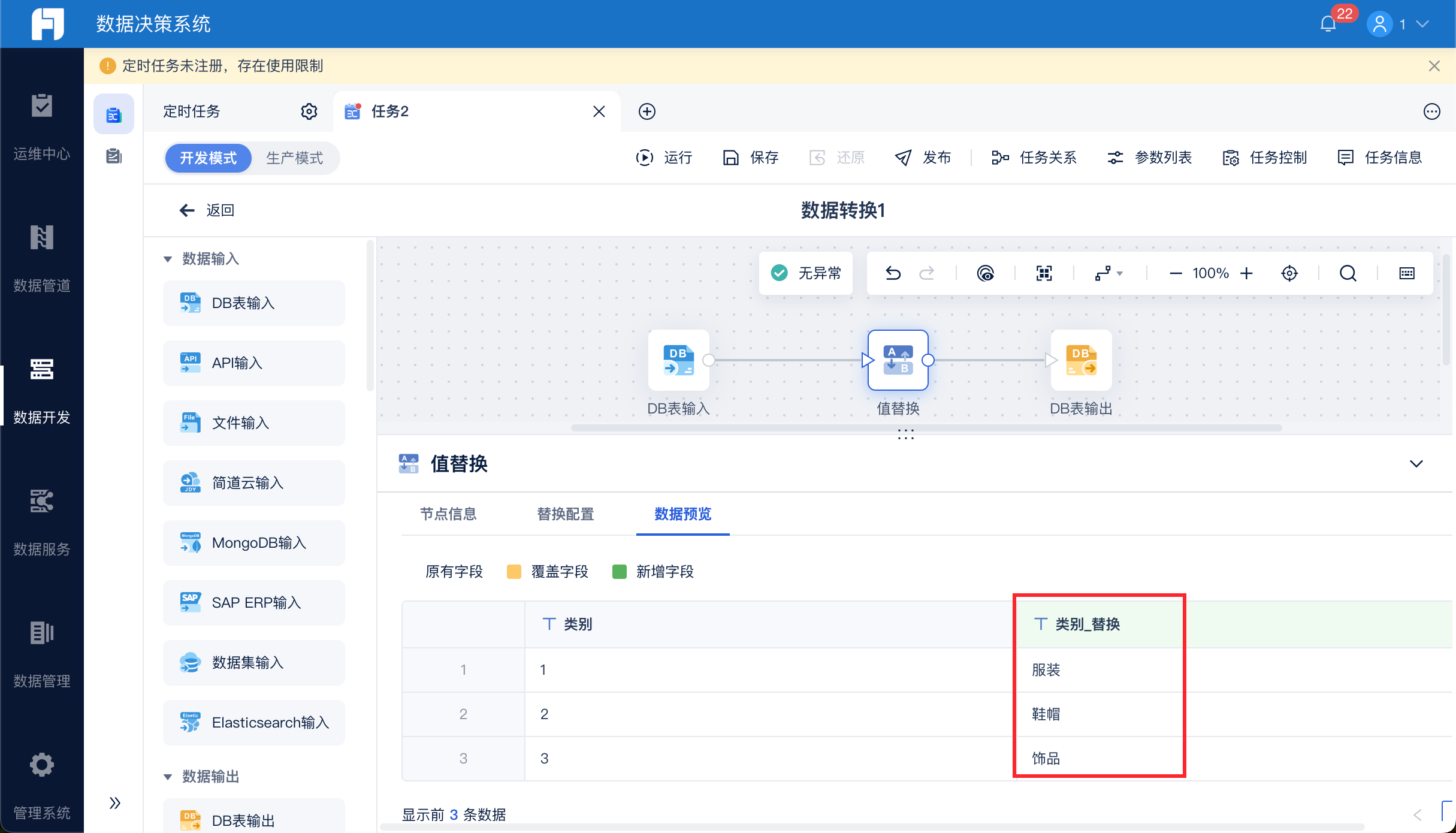The width and height of the screenshot is (1456, 833).
Task: Click the keyboard shortcuts icon
Action: pos(1406,273)
